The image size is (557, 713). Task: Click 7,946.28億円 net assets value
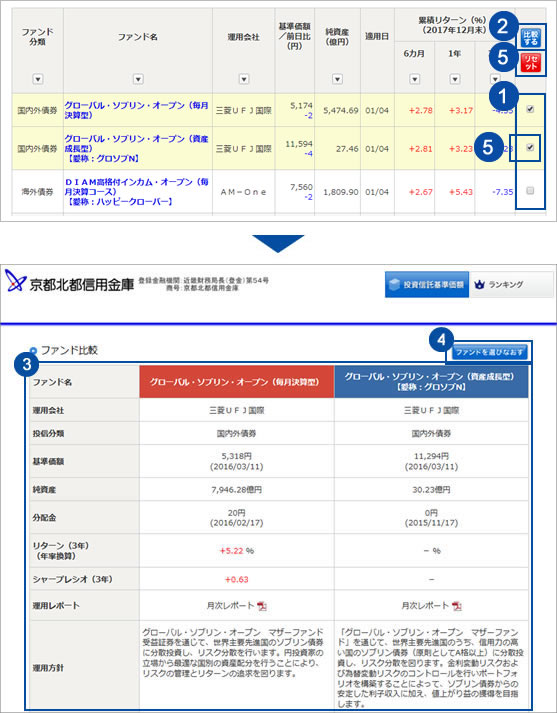[236, 490]
